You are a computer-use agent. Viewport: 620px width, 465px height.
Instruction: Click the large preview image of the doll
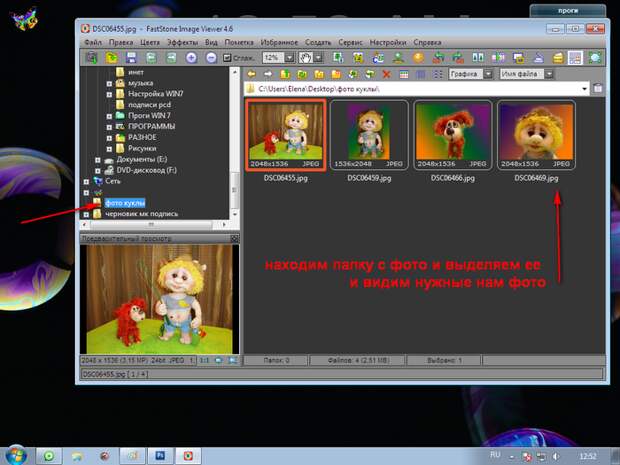(159, 299)
